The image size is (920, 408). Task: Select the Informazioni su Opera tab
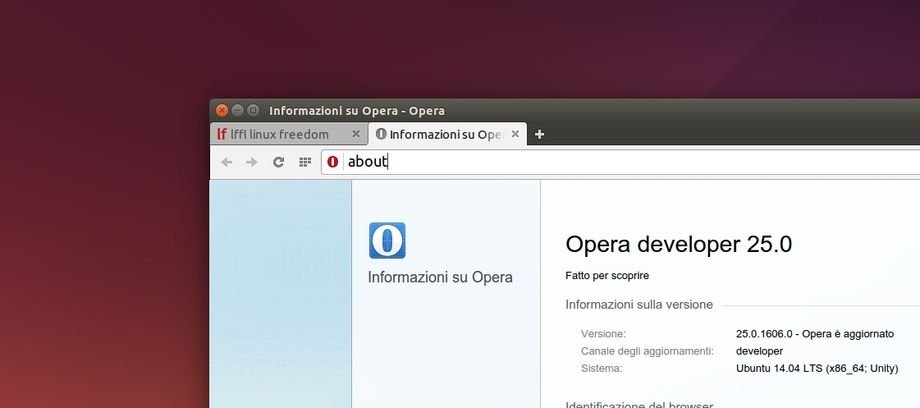(x=445, y=134)
